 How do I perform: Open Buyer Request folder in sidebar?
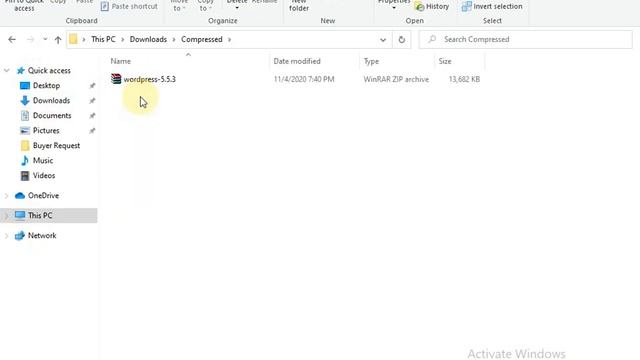(x=56, y=146)
